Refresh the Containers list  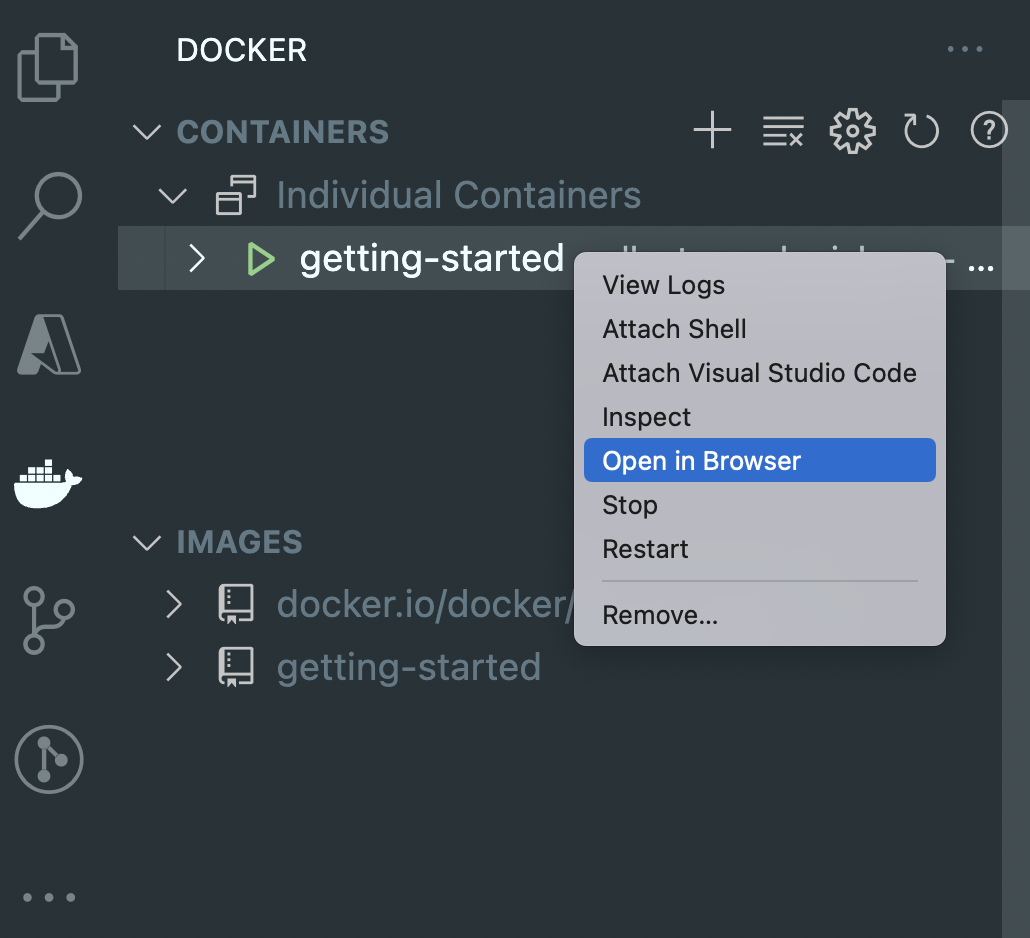(x=920, y=130)
